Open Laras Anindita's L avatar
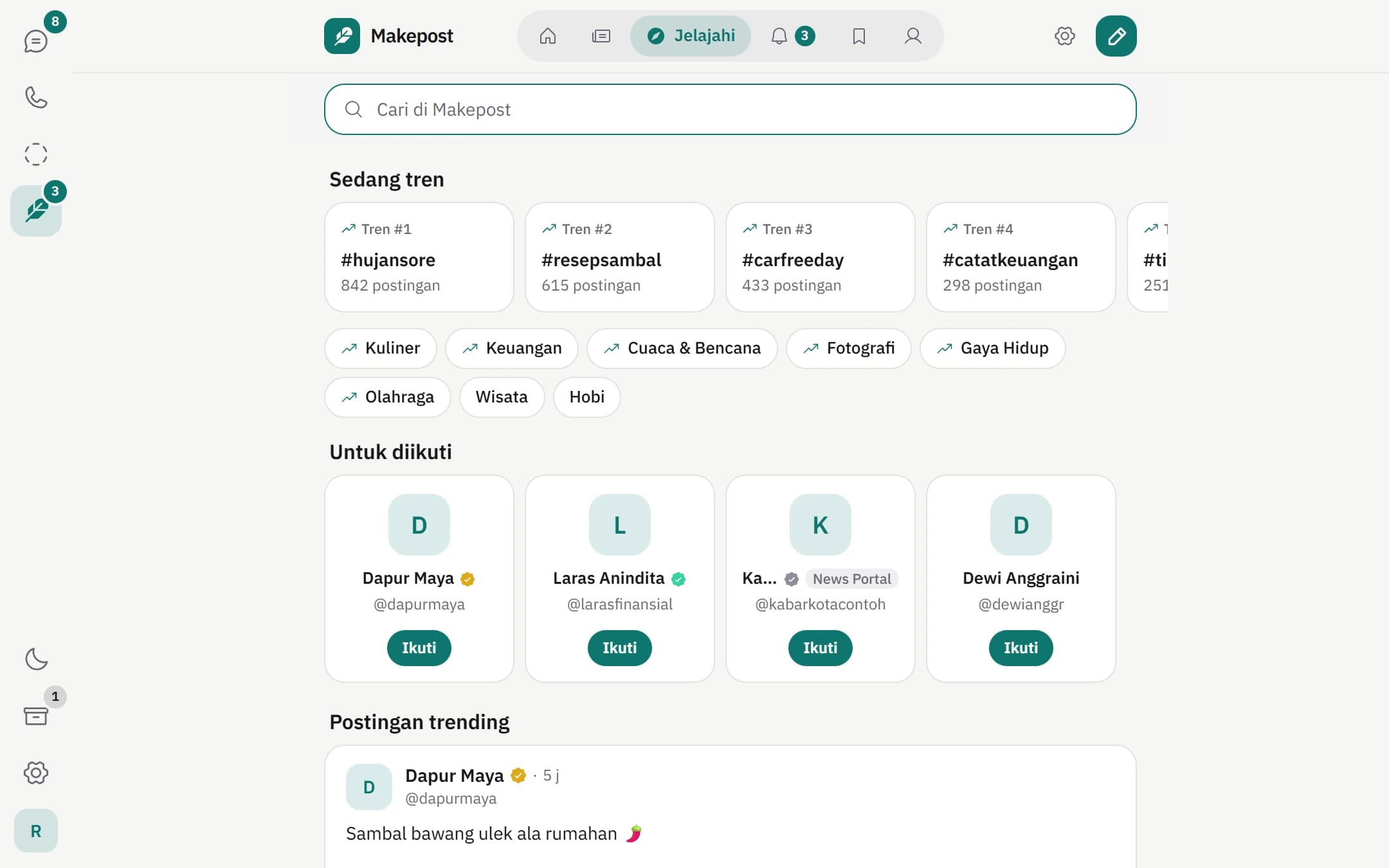The image size is (1389, 868). point(620,525)
